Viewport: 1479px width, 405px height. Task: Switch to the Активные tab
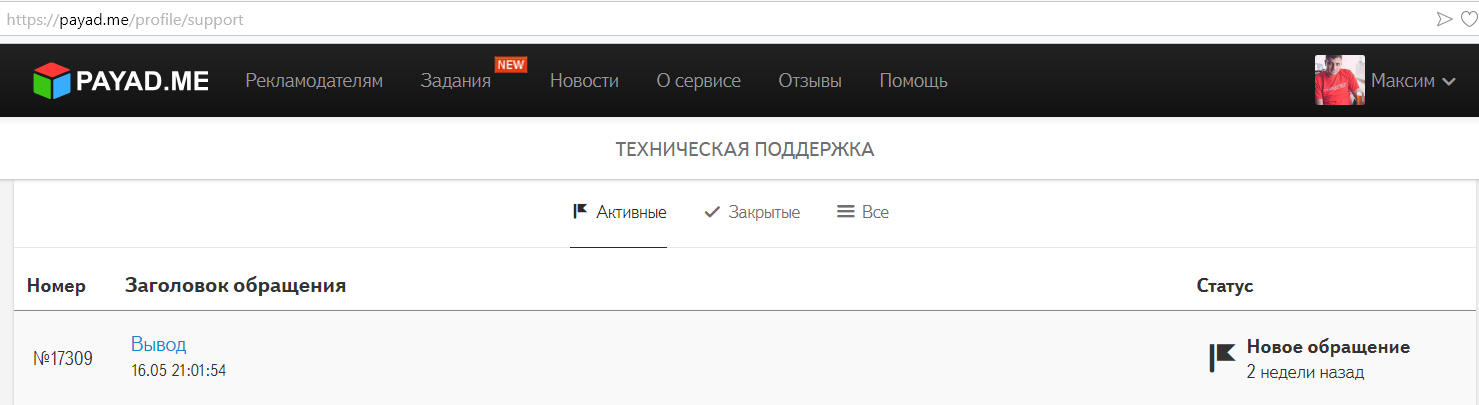coord(618,212)
